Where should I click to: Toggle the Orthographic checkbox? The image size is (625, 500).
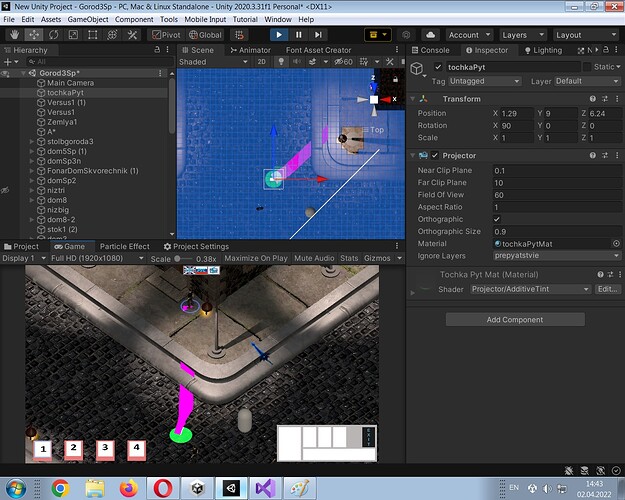point(497,219)
